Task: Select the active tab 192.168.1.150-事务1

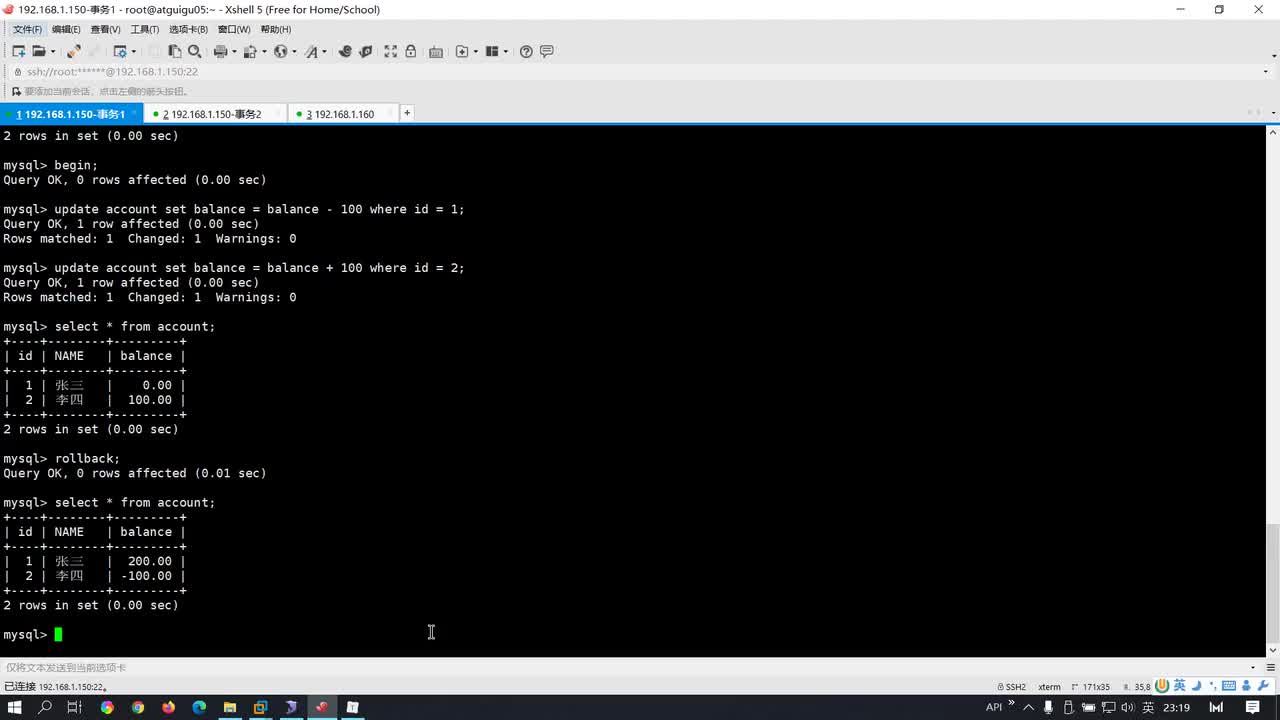Action: pos(71,114)
